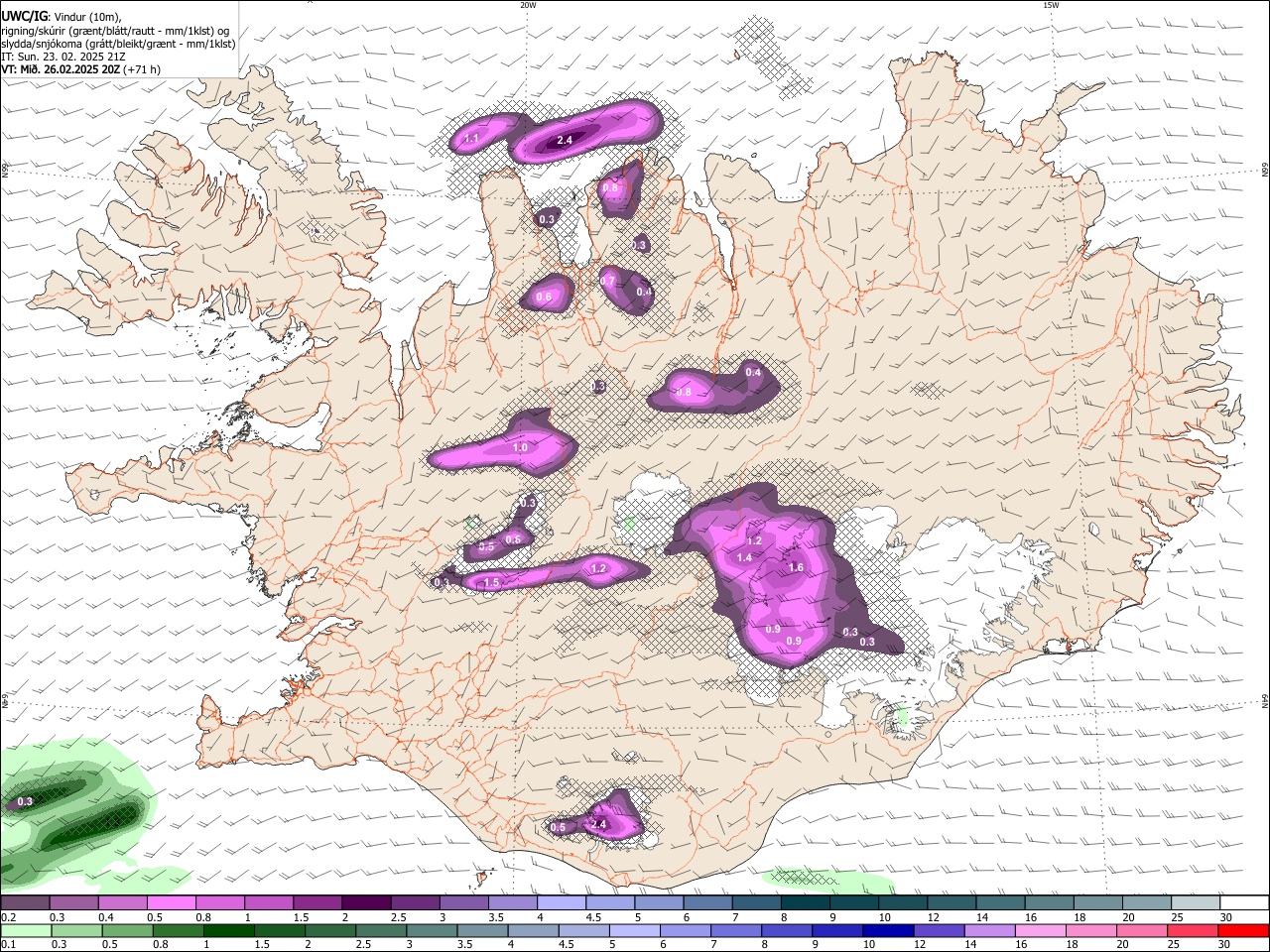Click the 1.1 value on the northern offshore snow band
Screen dimensions: 1270x952
(x=472, y=138)
